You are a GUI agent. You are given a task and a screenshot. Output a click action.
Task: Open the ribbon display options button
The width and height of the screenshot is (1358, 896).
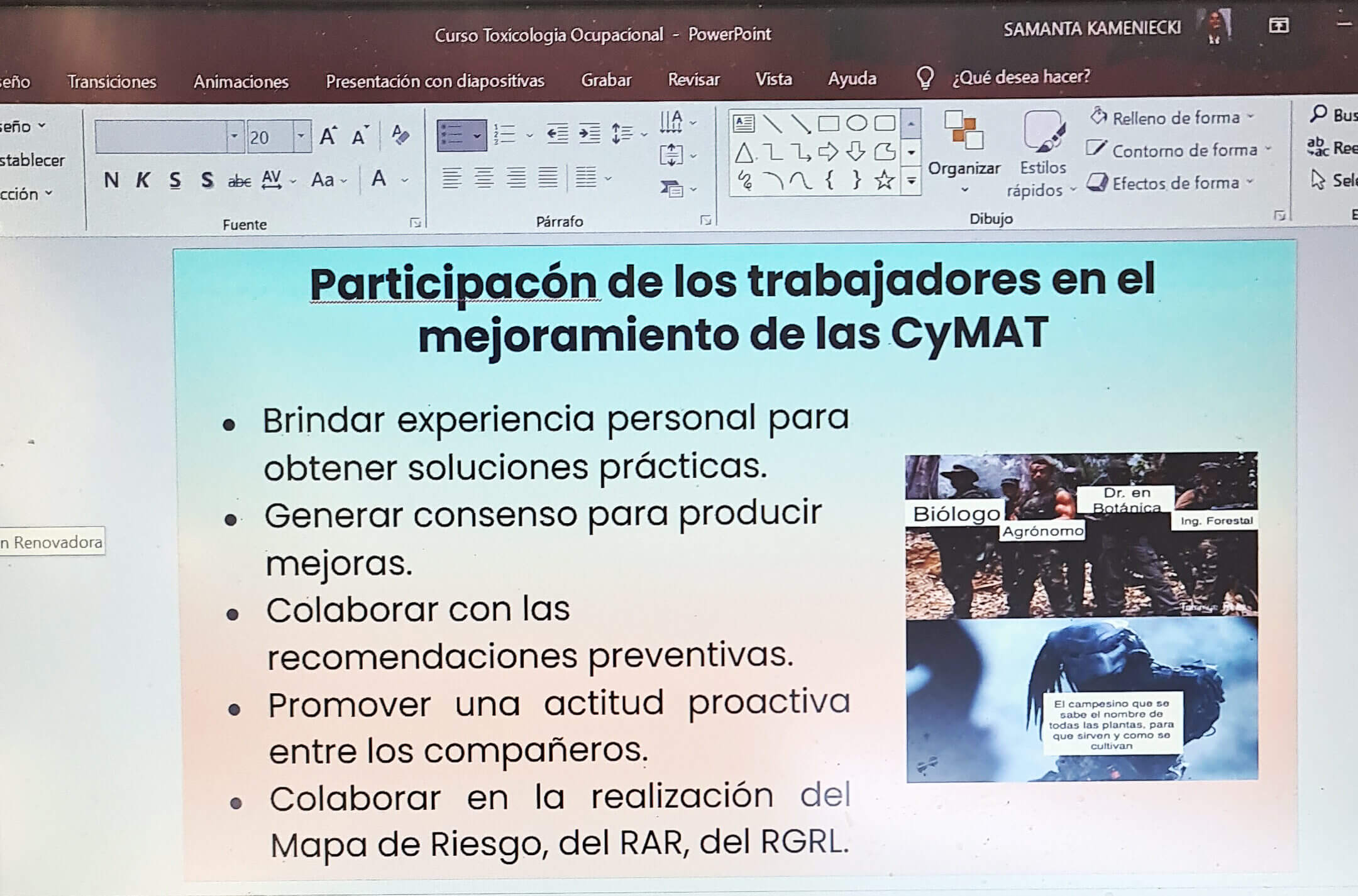[1278, 26]
